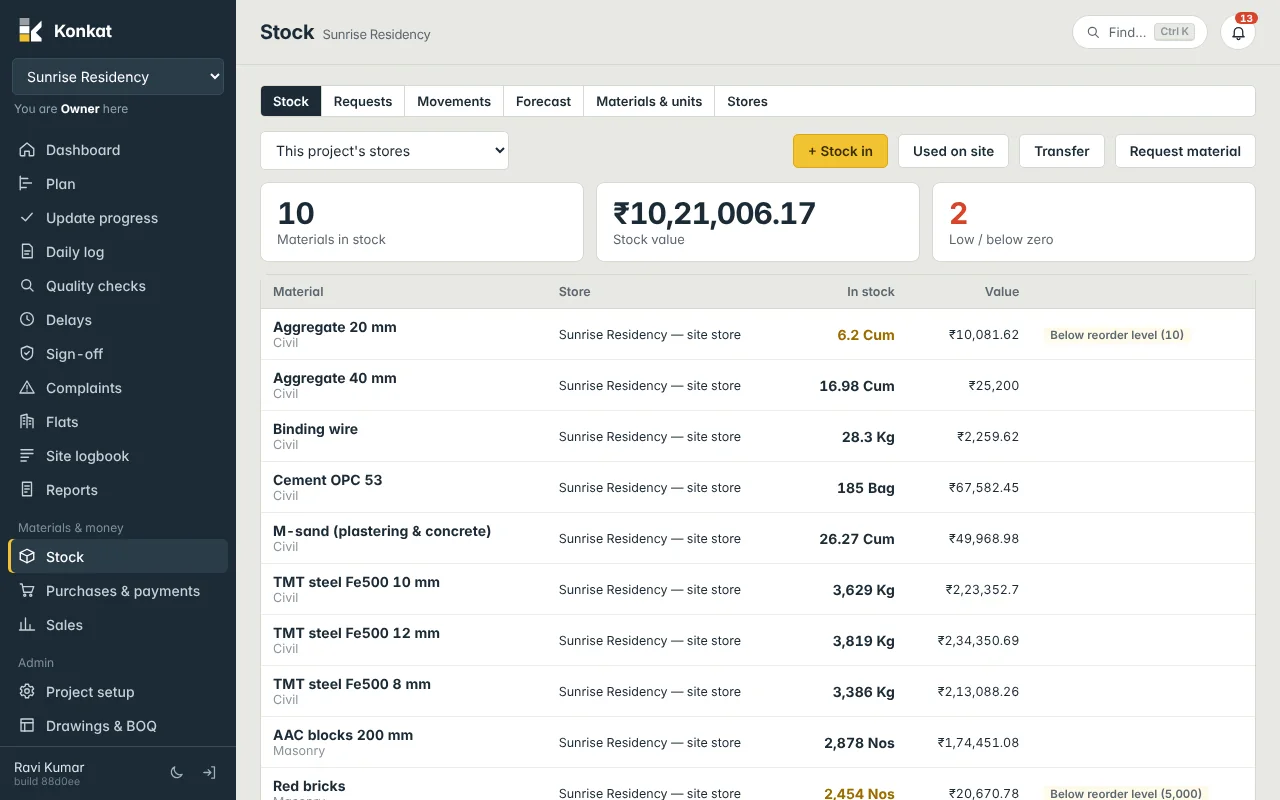Open Dashboard via its home icon

pyautogui.click(x=27, y=150)
